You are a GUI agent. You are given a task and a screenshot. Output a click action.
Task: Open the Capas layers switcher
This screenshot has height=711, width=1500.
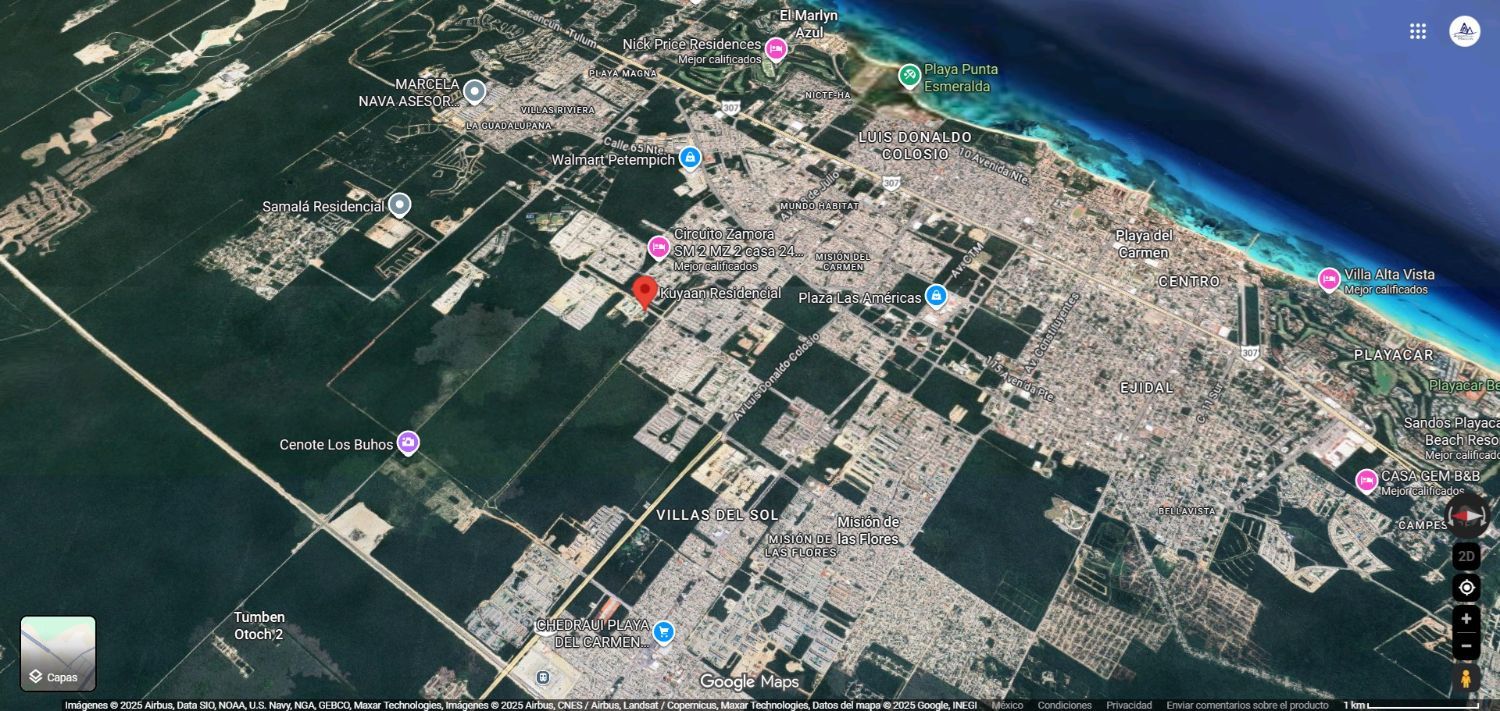[x=58, y=653]
